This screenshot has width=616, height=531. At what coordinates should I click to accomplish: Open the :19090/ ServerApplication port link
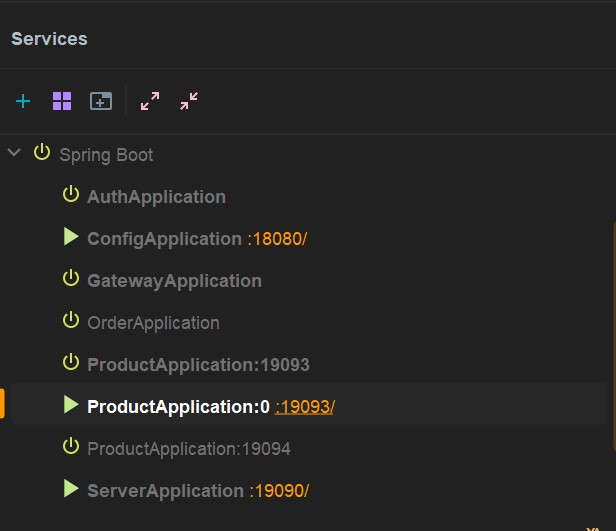tap(279, 491)
